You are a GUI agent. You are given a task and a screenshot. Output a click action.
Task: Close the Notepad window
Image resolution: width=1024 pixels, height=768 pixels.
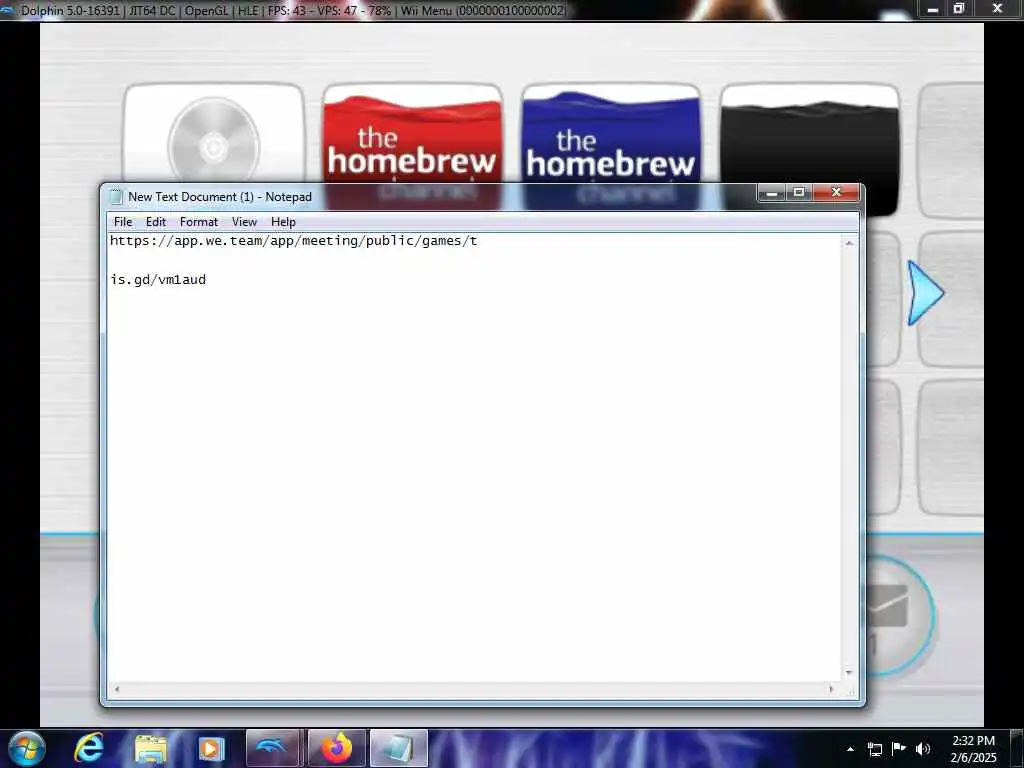click(837, 192)
